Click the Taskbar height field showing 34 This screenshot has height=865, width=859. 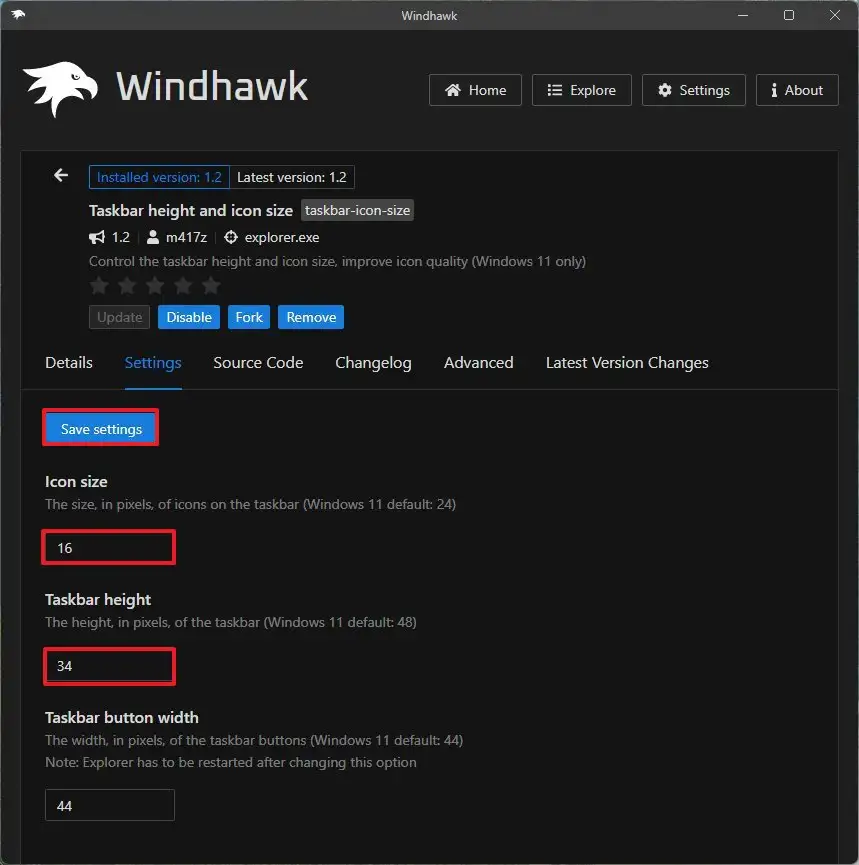109,666
